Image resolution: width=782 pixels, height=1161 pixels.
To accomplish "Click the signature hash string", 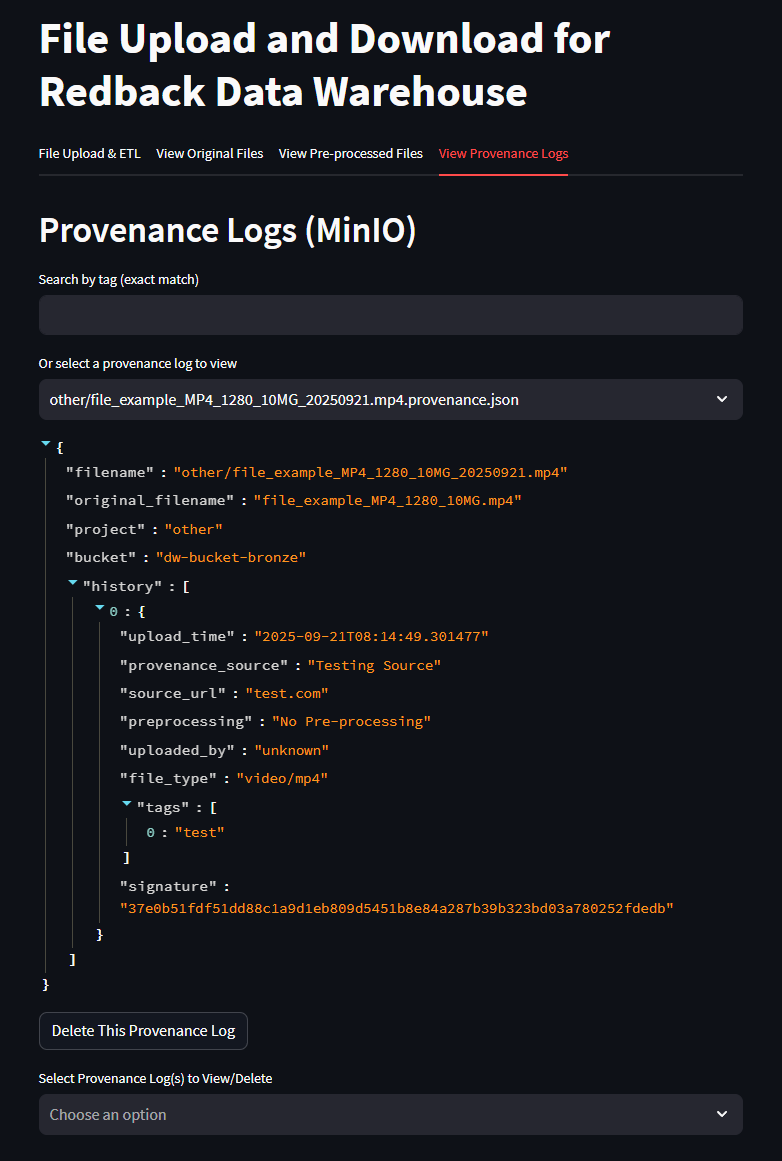I will 397,908.
